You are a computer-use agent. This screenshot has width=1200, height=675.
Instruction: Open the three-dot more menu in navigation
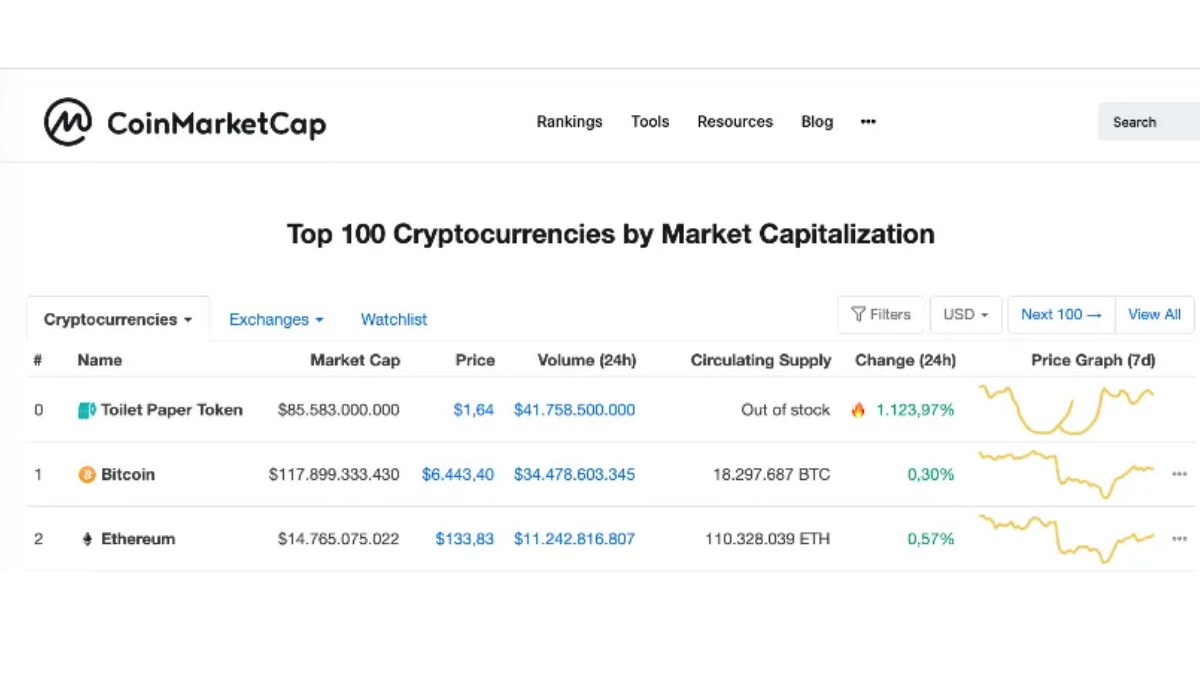868,122
